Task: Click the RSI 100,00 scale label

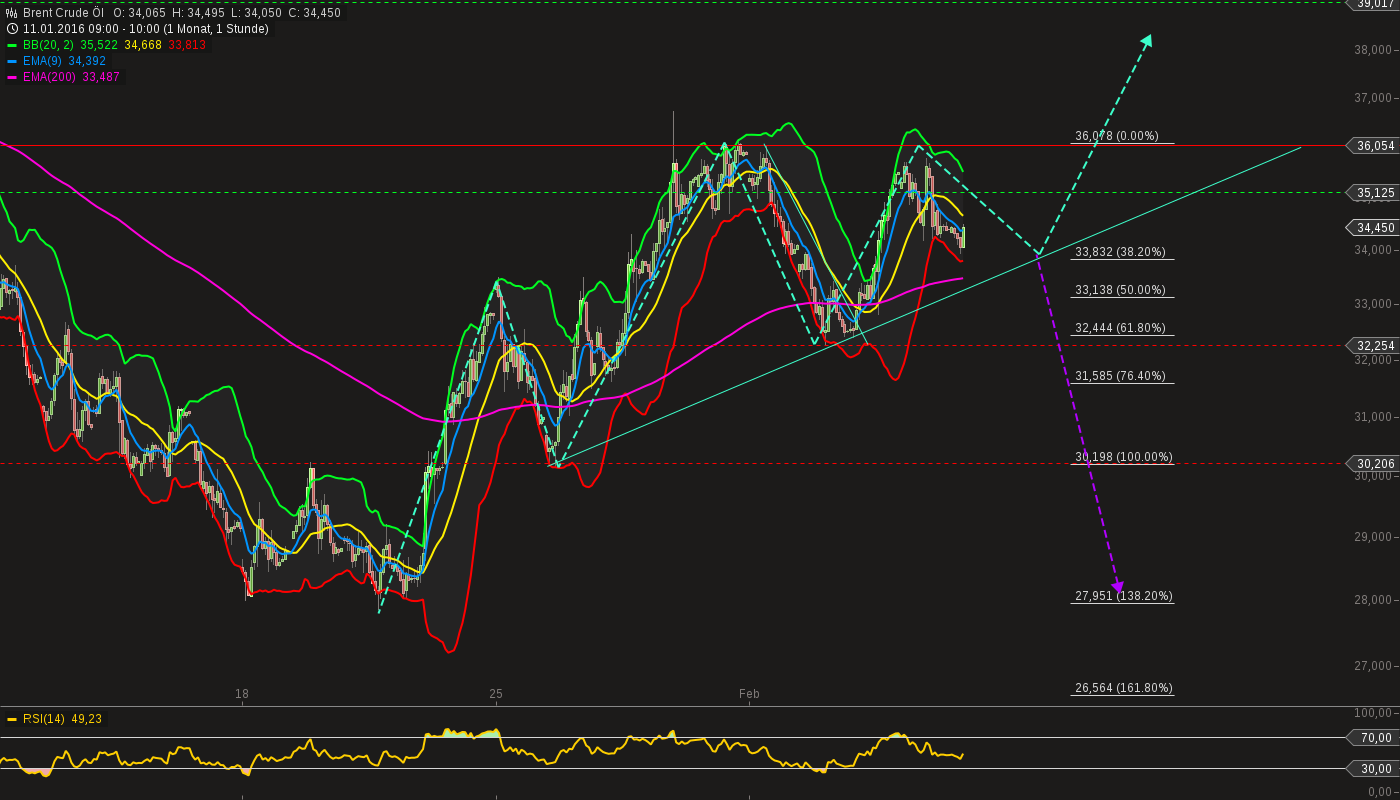Action: [x=1373, y=712]
